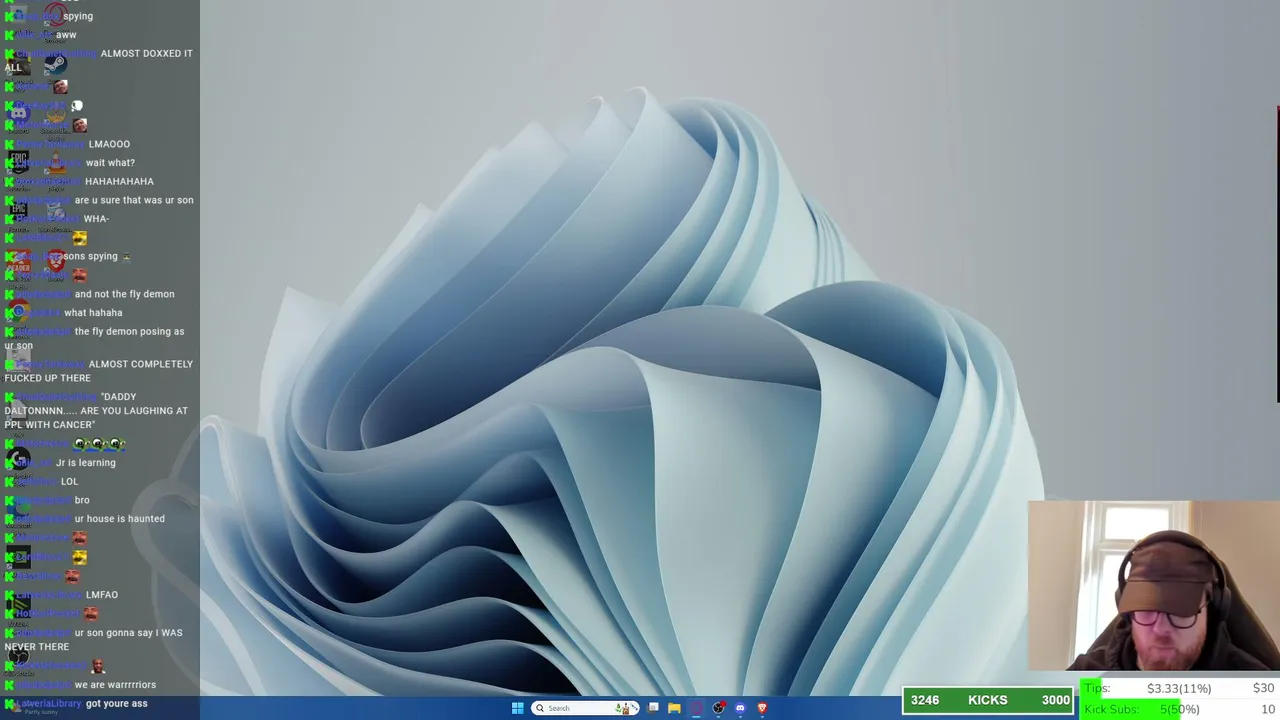The height and width of the screenshot is (720, 1280).
Task: Click the chat message "bro"
Action: [x=82, y=500]
